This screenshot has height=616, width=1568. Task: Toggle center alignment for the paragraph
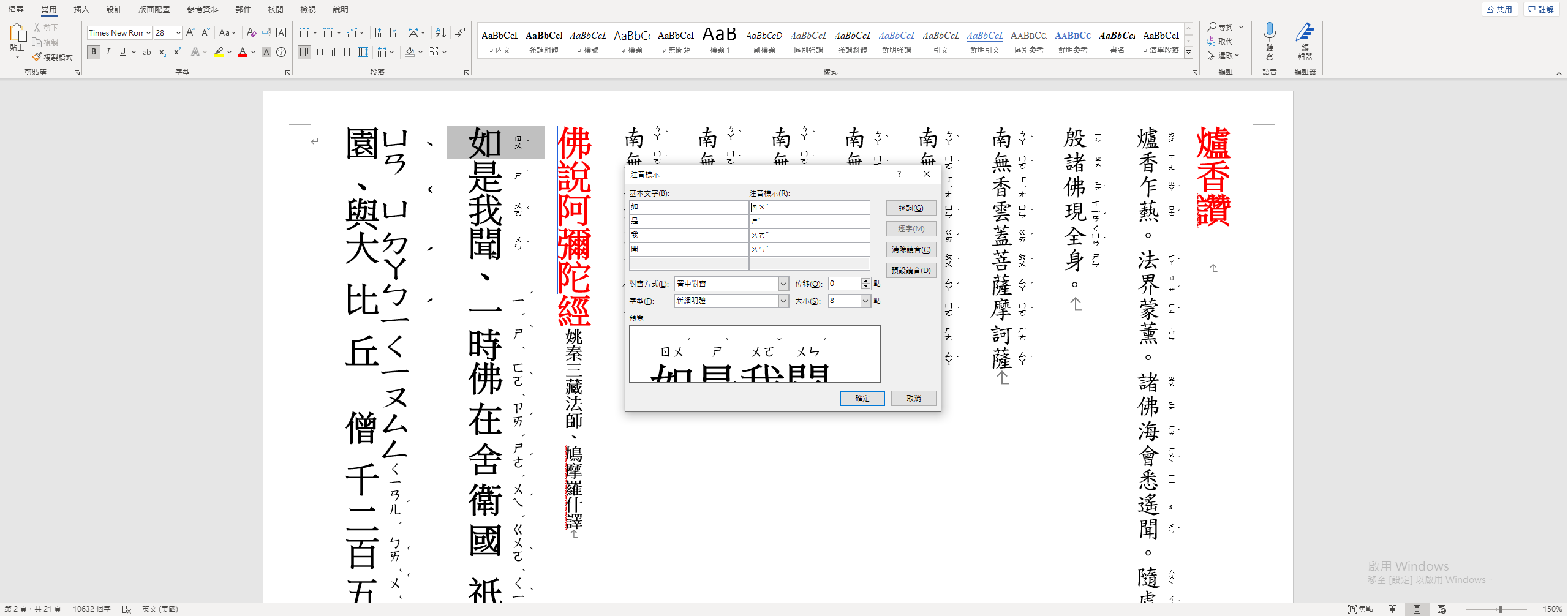[318, 52]
